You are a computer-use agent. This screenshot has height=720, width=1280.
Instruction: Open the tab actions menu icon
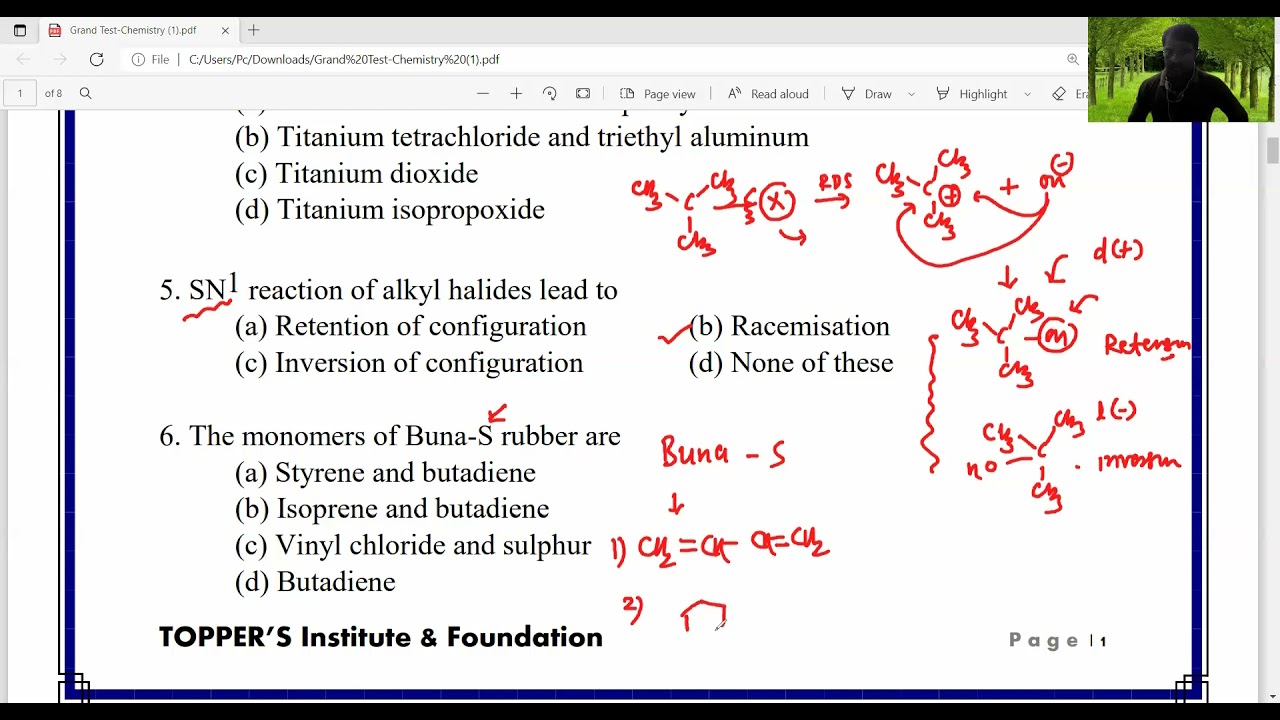click(20, 30)
